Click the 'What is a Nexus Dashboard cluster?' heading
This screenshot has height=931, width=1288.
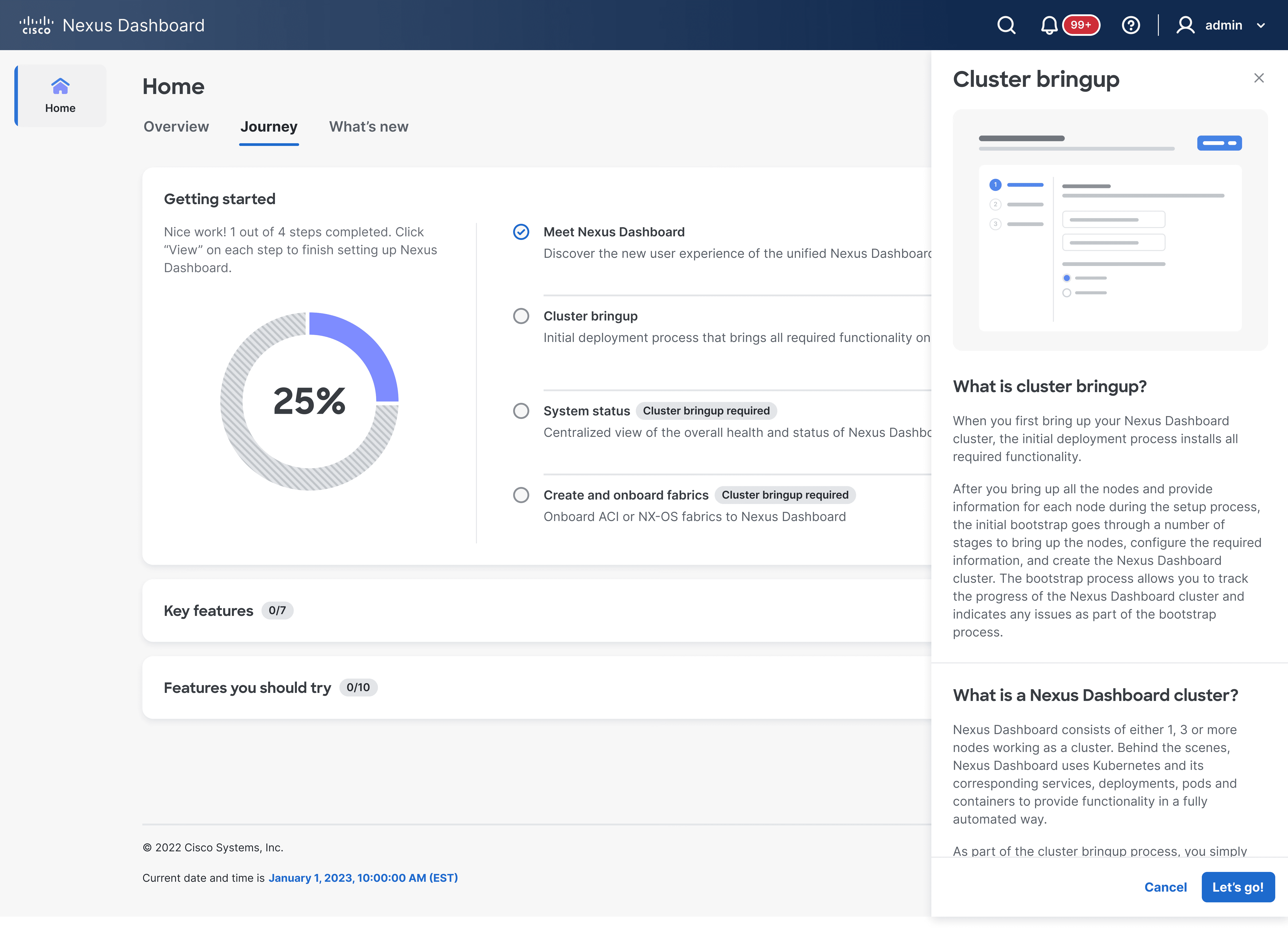(x=1095, y=695)
